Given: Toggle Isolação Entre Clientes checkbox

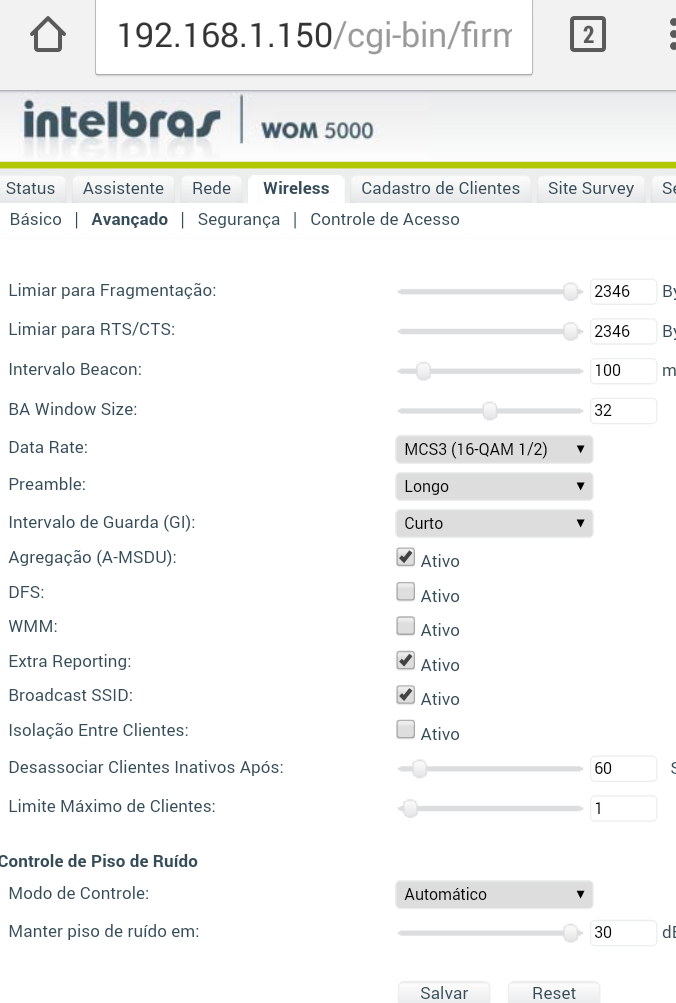Looking at the screenshot, I should (405, 730).
